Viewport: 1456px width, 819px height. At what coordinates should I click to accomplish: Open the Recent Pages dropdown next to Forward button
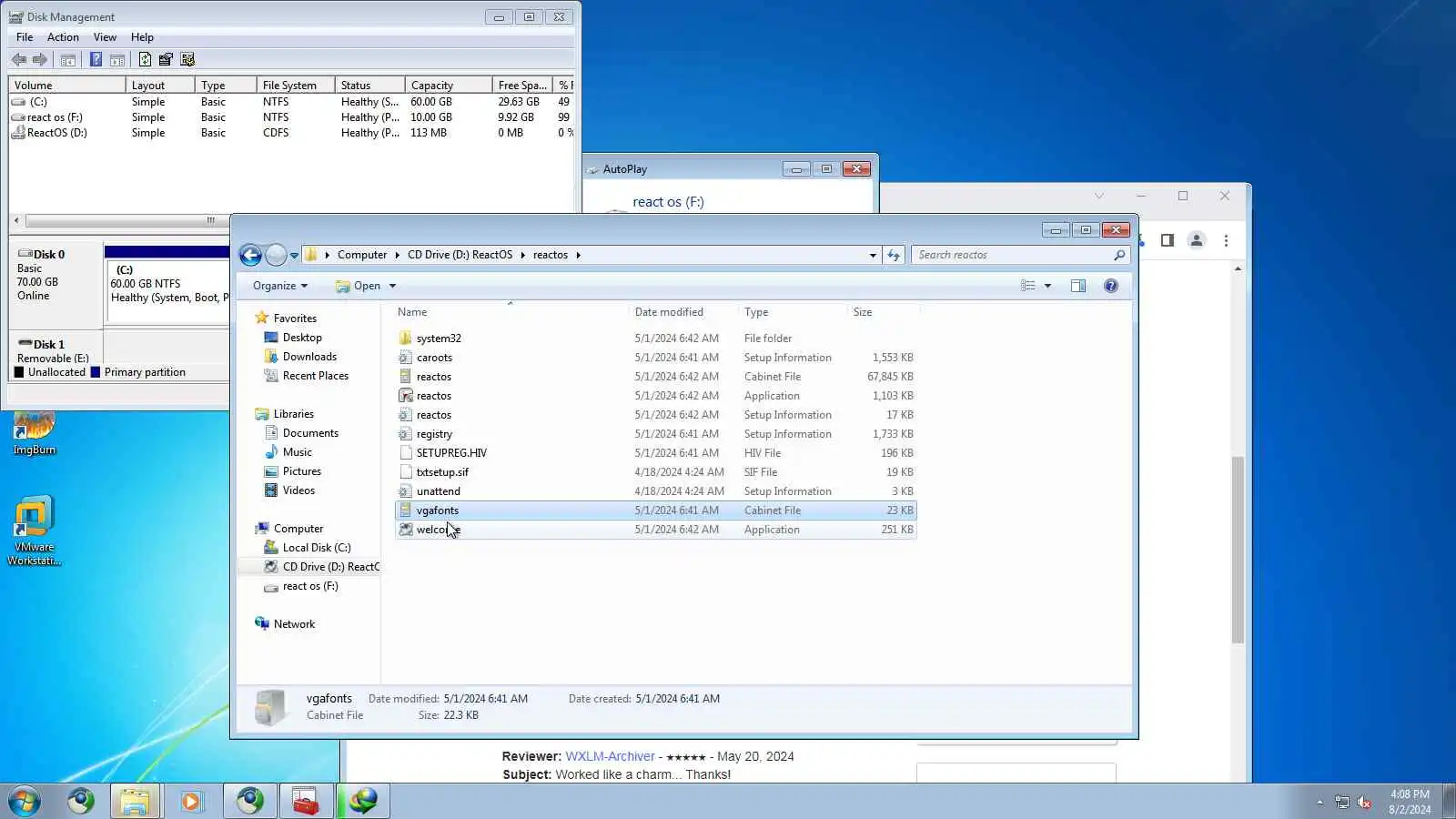pyautogui.click(x=294, y=256)
